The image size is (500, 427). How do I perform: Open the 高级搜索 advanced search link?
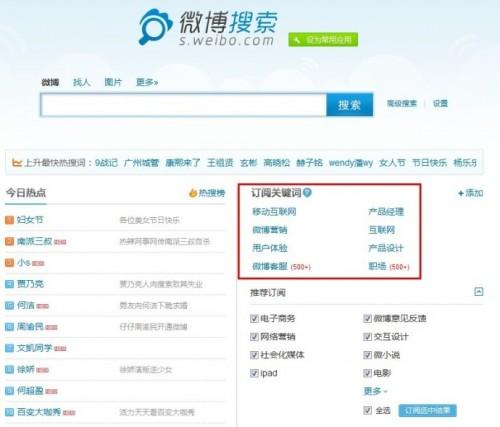click(402, 103)
